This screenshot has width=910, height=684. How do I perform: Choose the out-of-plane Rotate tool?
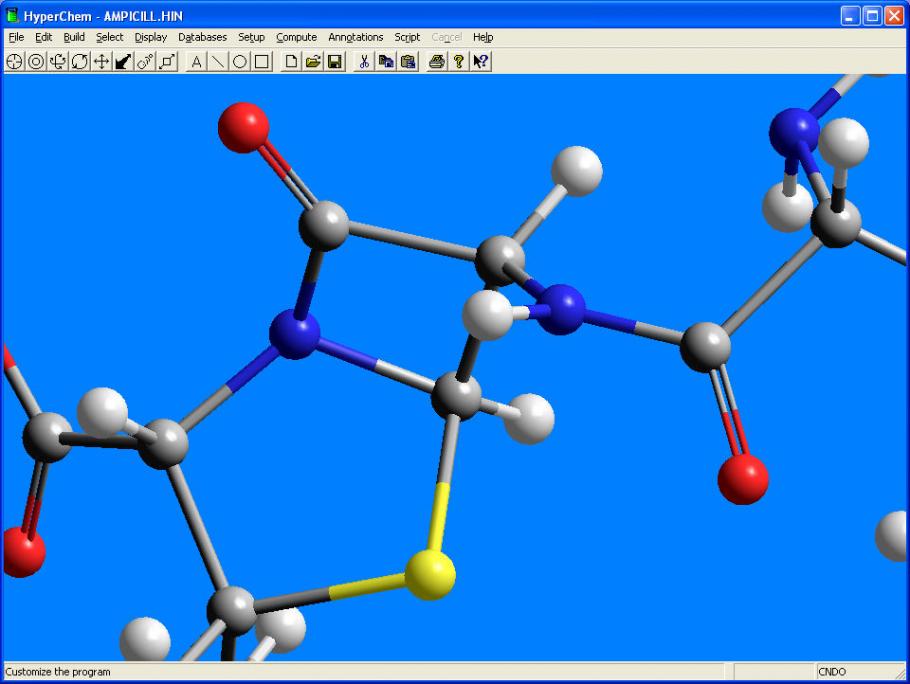(57, 61)
